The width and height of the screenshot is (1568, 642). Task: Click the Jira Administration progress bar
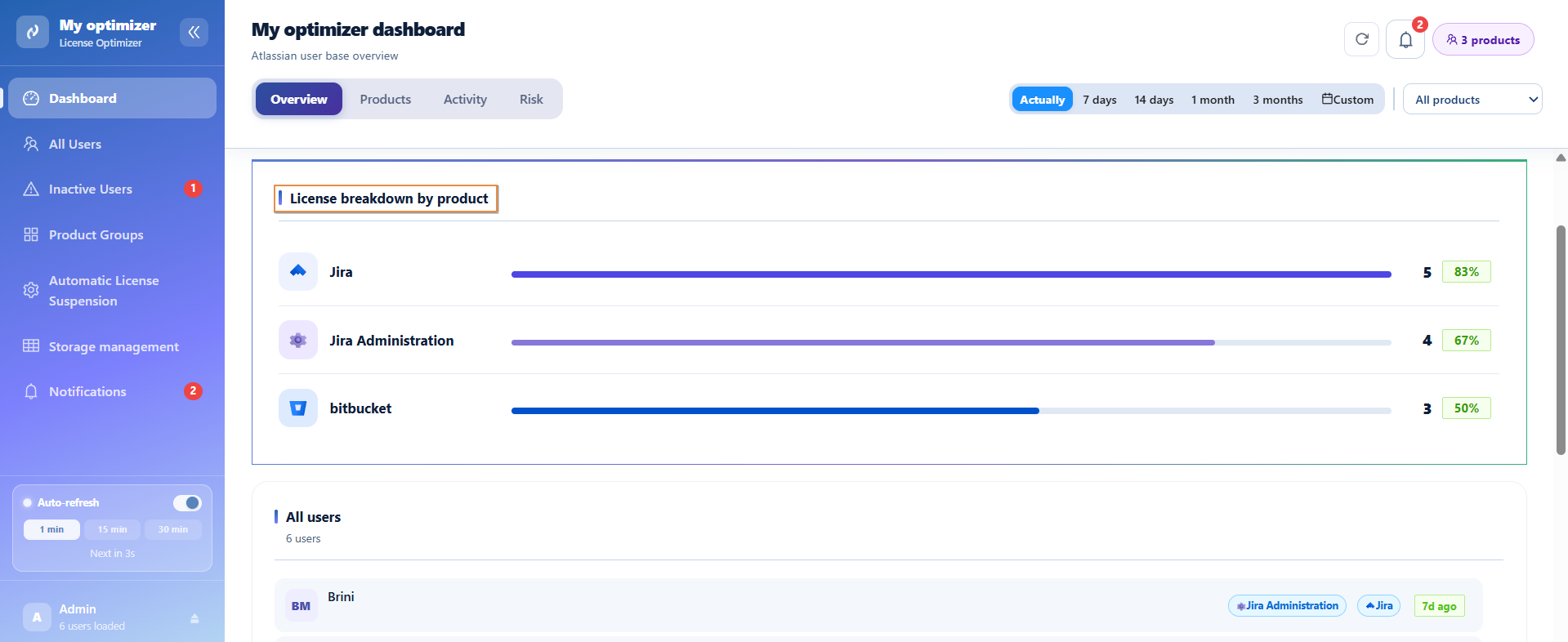951,342
